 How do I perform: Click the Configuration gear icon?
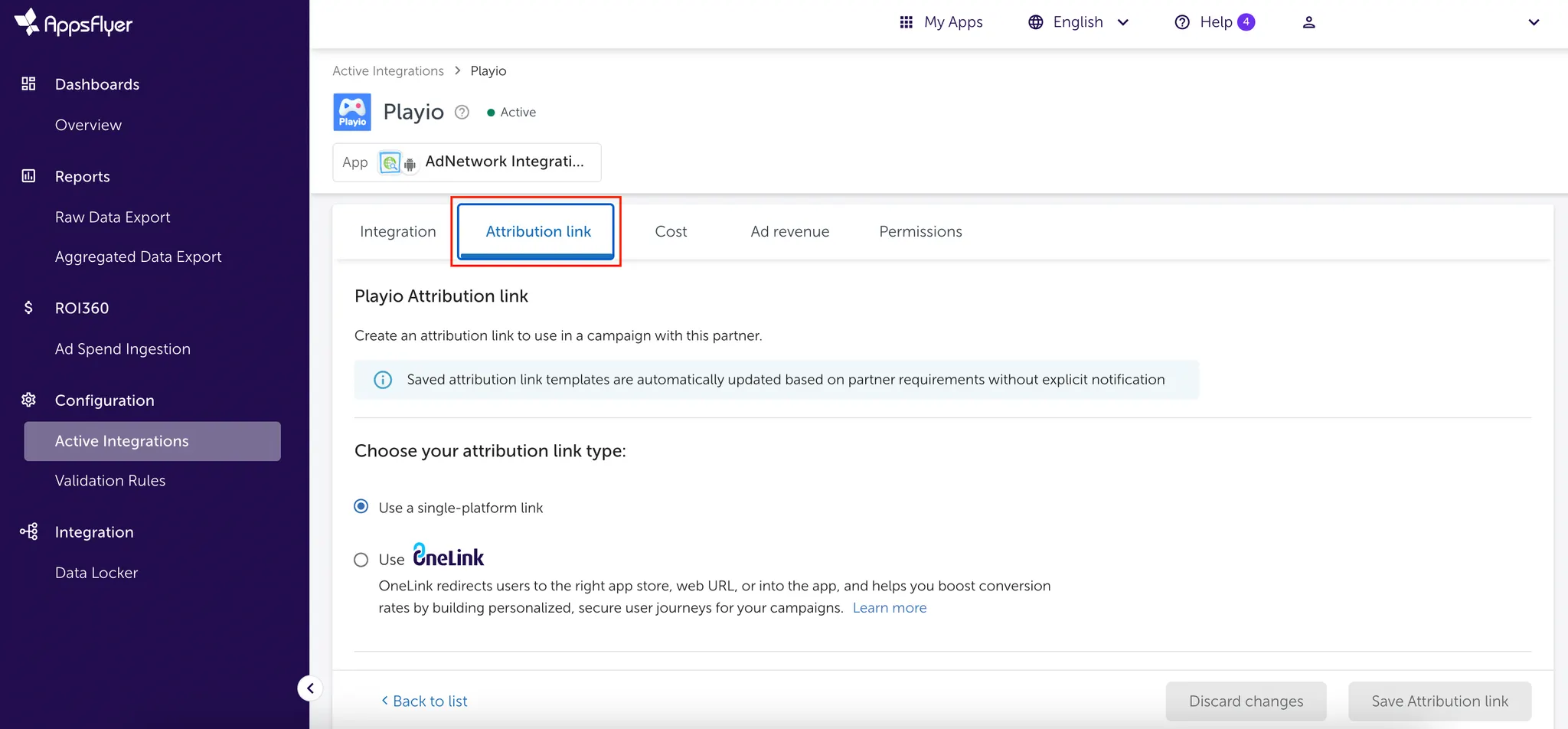click(x=28, y=400)
